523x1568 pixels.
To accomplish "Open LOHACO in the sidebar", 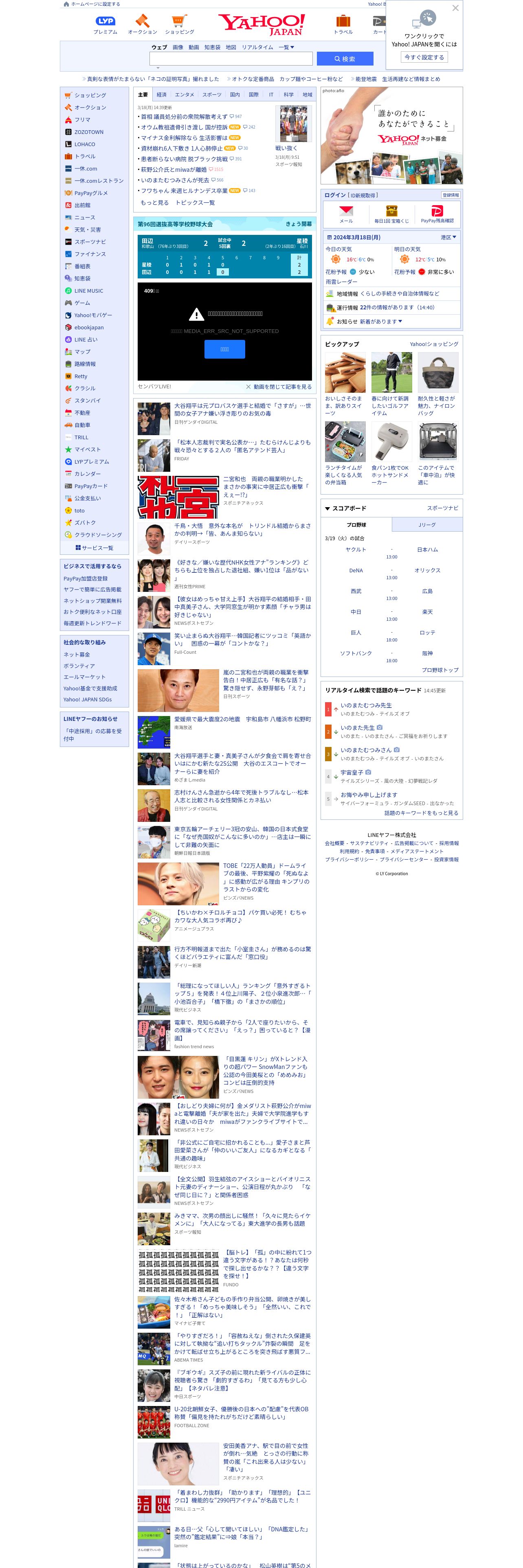I will tap(85, 144).
